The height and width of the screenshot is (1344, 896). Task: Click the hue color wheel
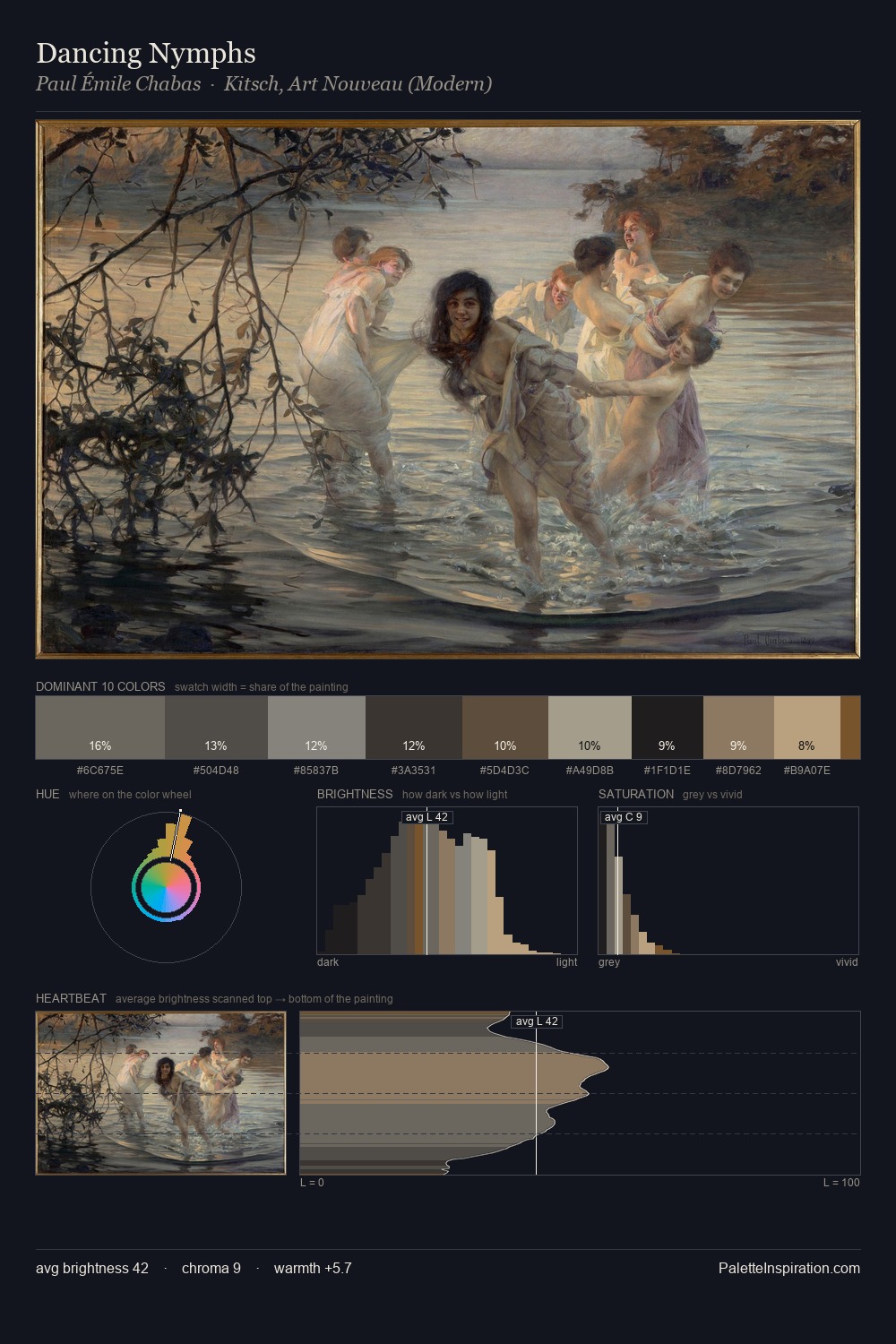click(x=166, y=887)
